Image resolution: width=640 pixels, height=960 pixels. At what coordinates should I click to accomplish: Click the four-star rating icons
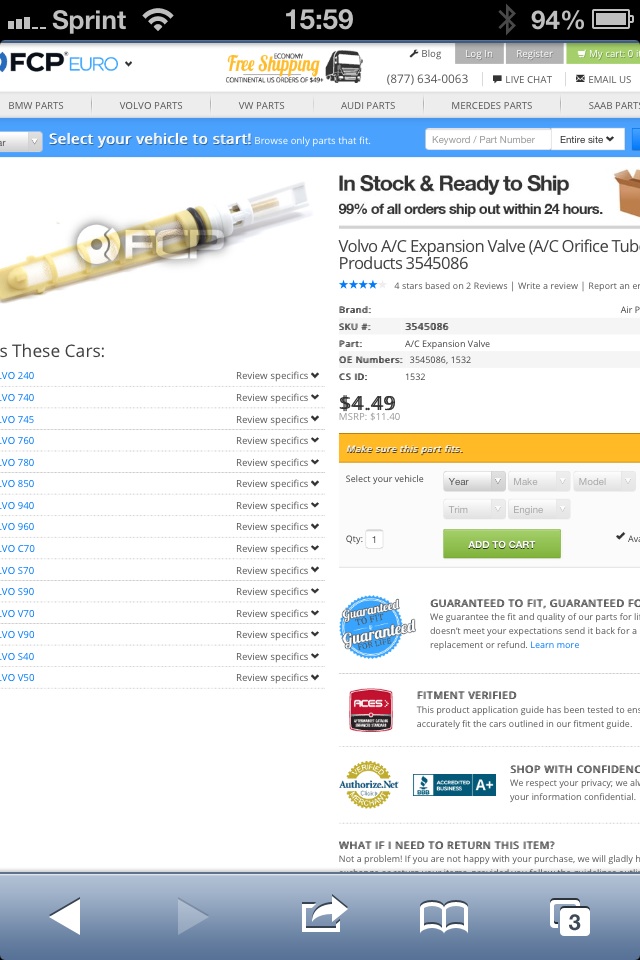tap(362, 285)
